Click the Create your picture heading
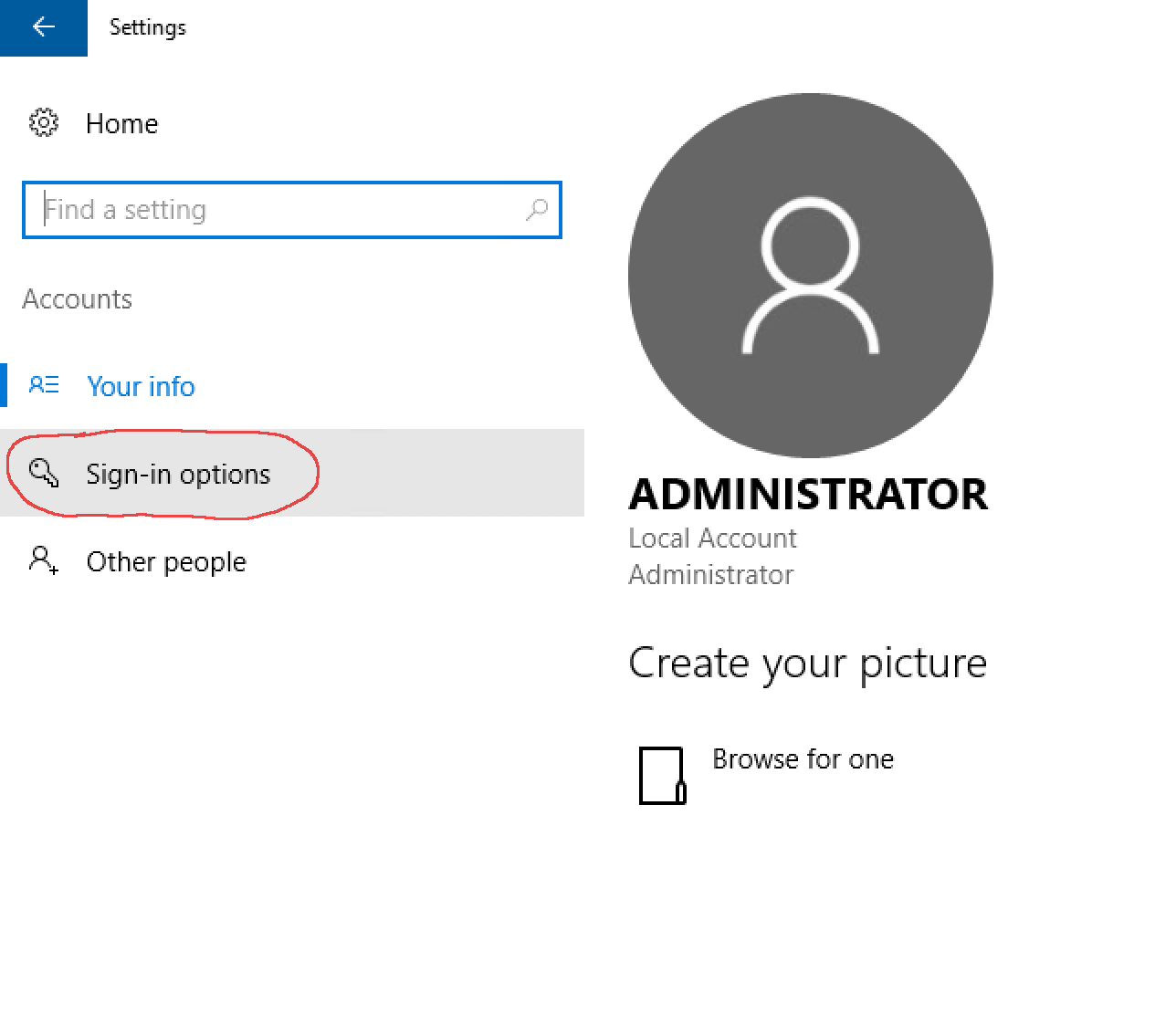The image size is (1176, 1035). 807,664
